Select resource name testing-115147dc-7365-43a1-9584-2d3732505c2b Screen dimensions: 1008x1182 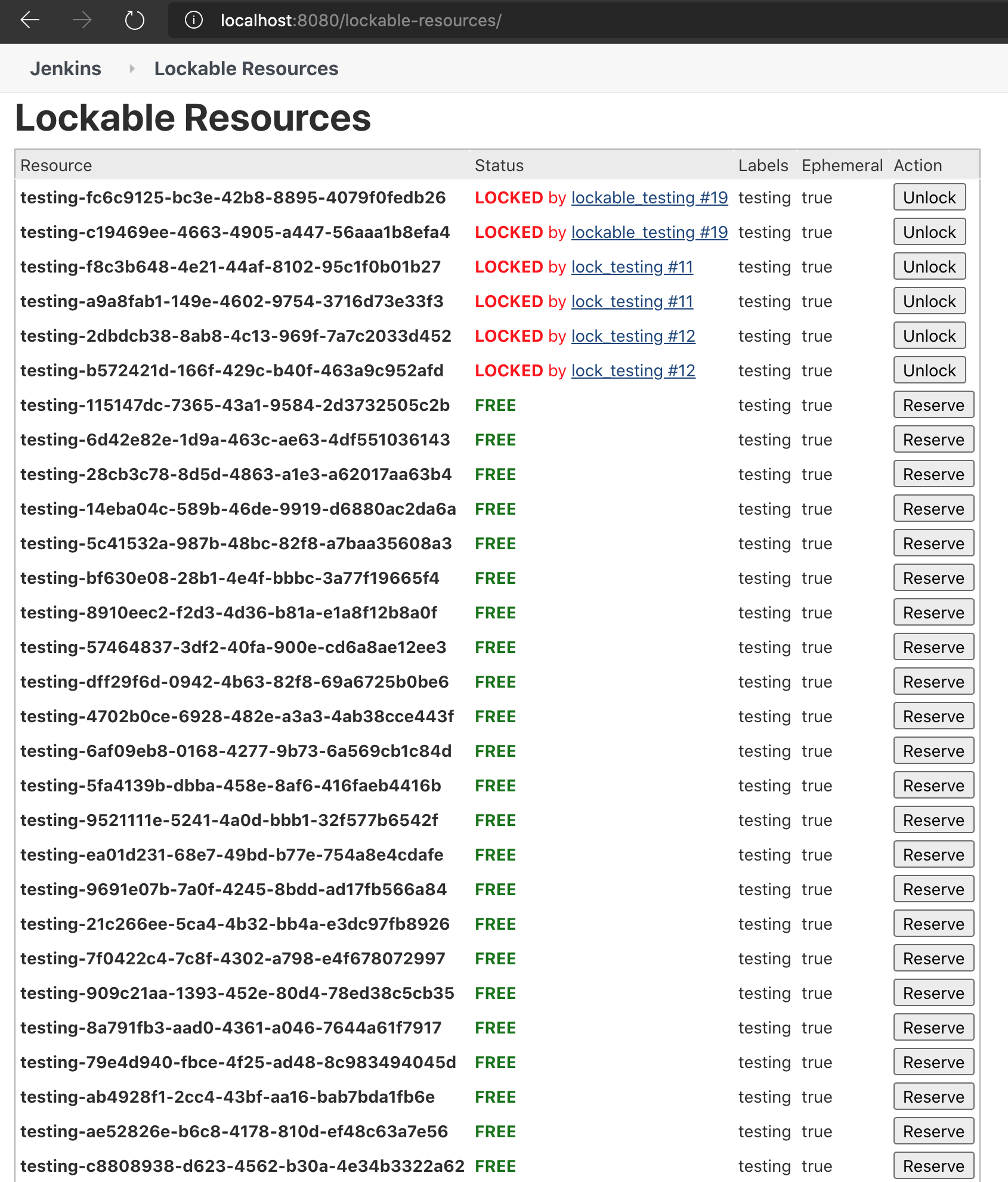(x=235, y=405)
